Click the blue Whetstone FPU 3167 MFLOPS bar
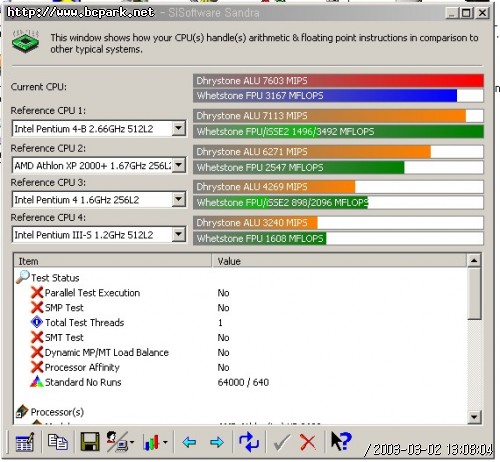 [x=338, y=96]
